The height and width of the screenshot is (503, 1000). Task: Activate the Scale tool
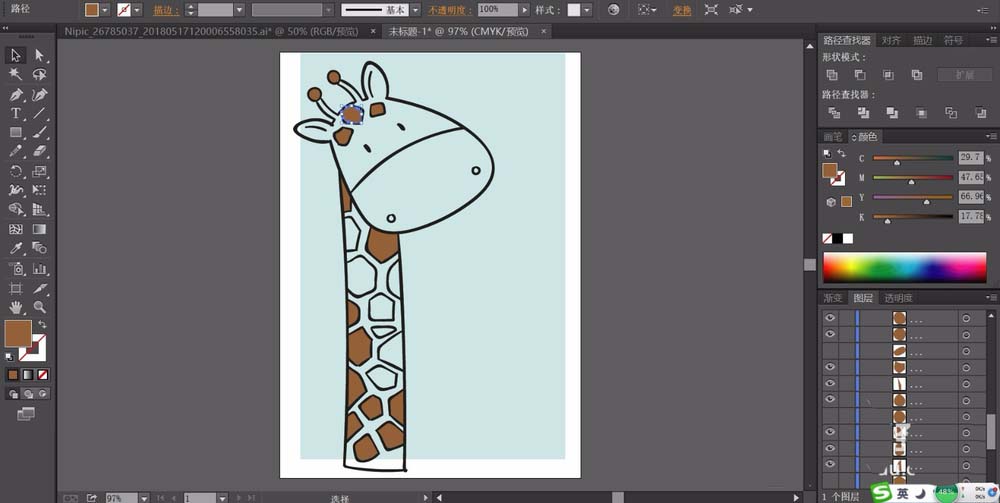(40, 171)
